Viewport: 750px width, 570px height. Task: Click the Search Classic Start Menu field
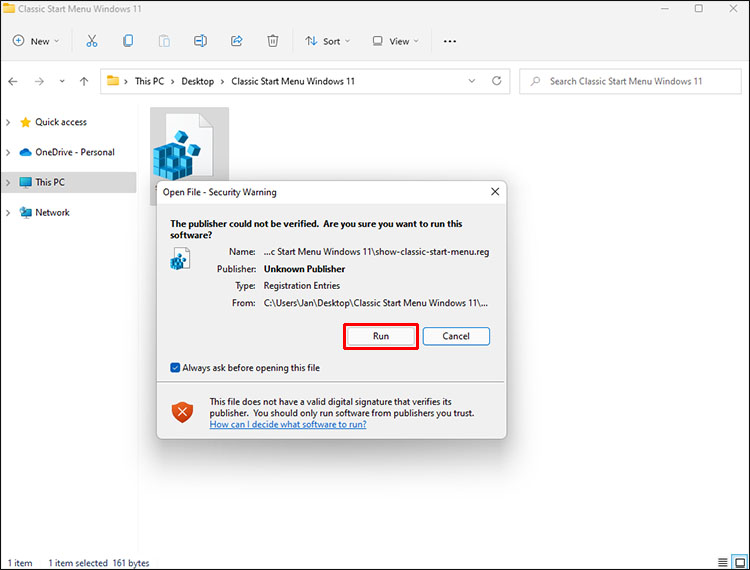630,81
